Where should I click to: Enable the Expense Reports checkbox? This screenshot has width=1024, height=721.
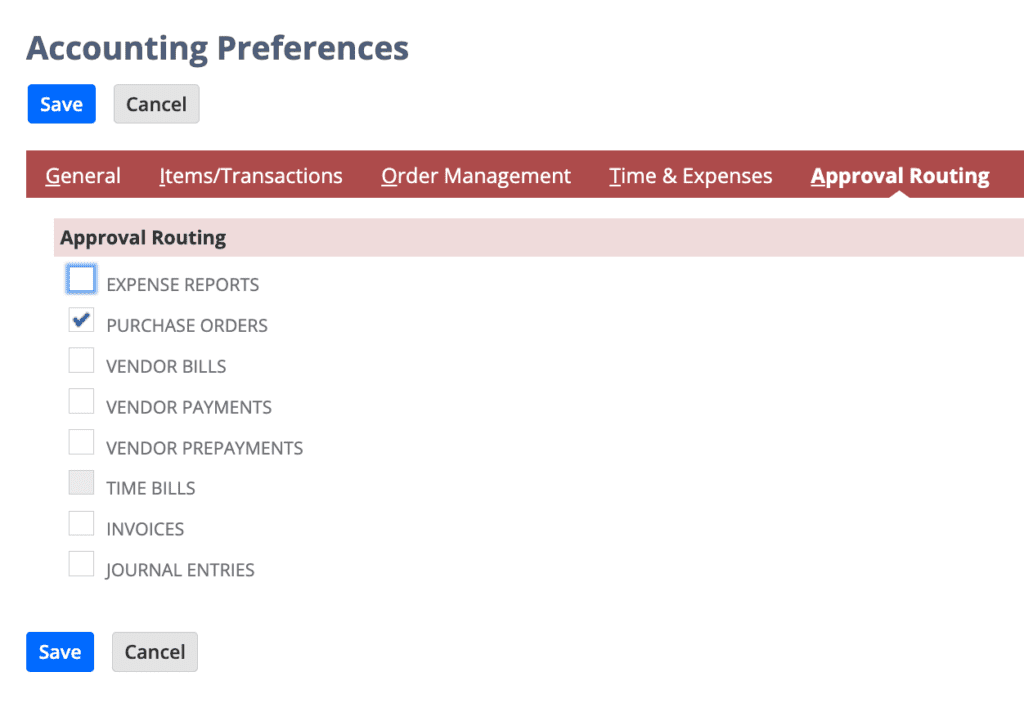(81, 280)
